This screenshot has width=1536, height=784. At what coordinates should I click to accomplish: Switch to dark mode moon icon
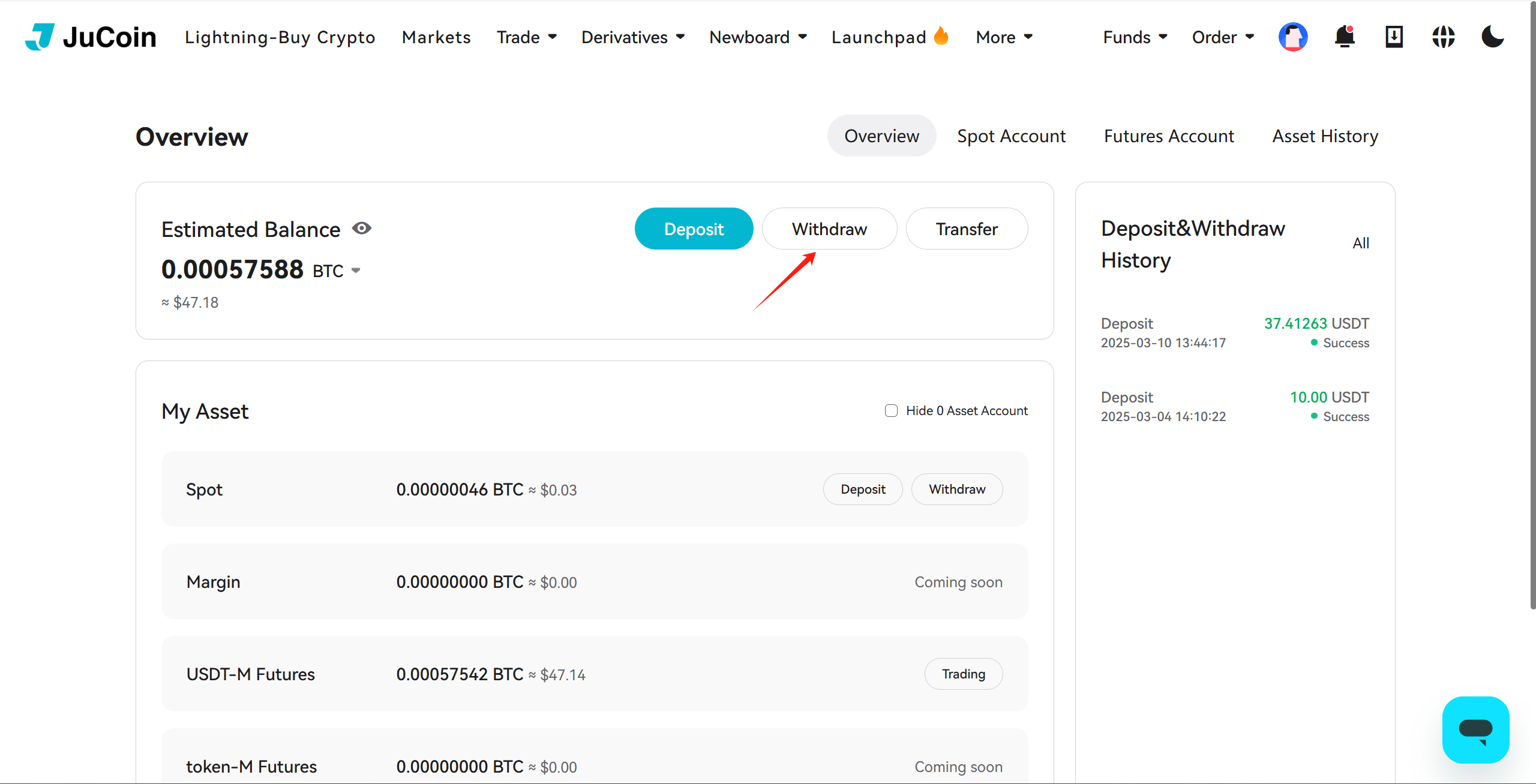1492,37
